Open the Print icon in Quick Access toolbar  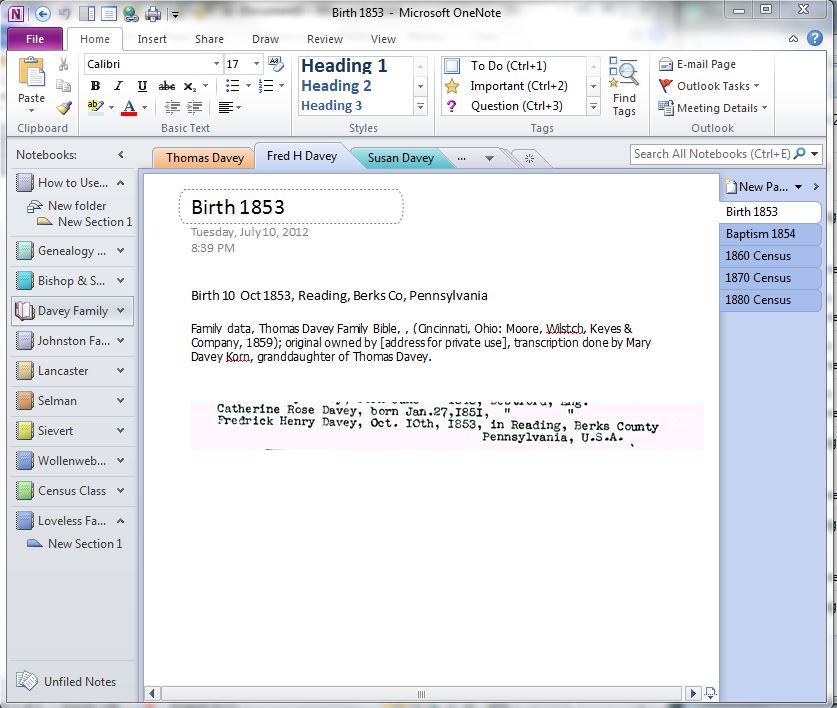click(x=152, y=13)
